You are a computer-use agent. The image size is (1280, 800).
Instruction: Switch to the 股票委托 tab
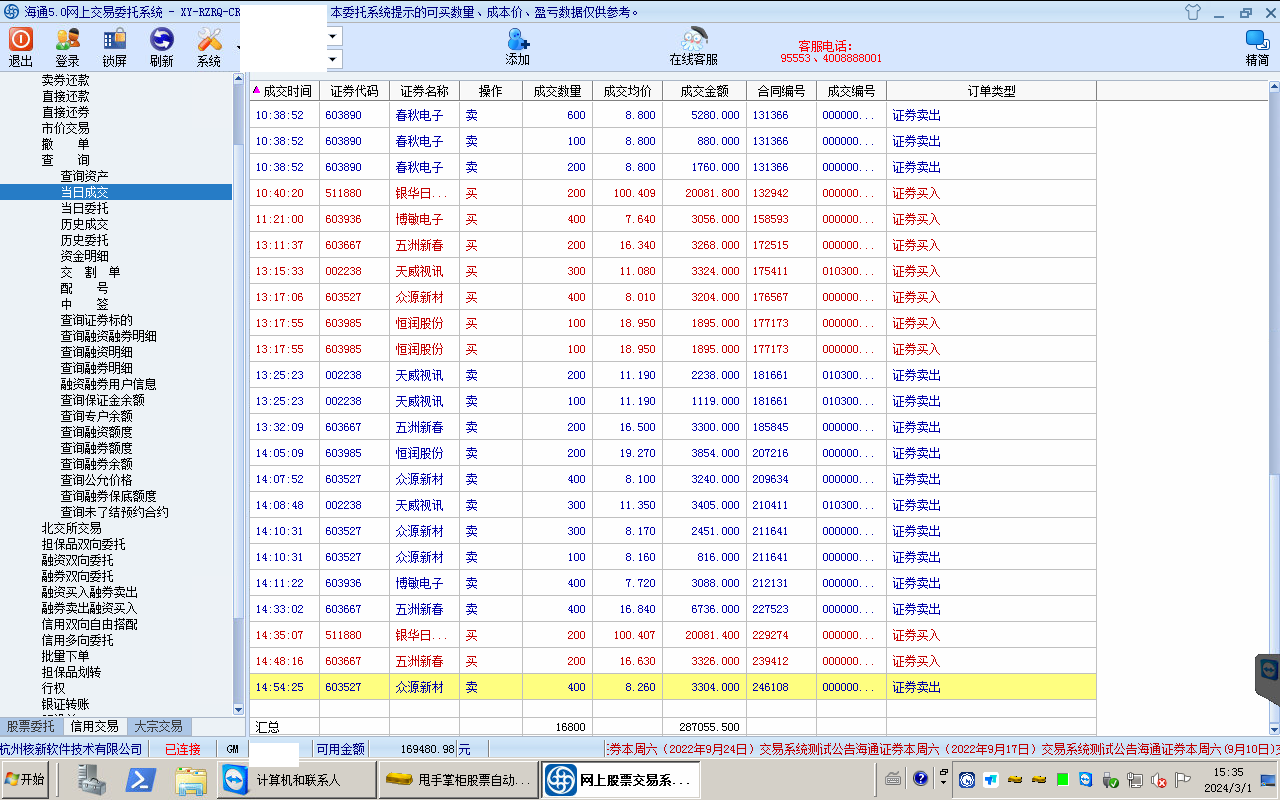coord(31,727)
